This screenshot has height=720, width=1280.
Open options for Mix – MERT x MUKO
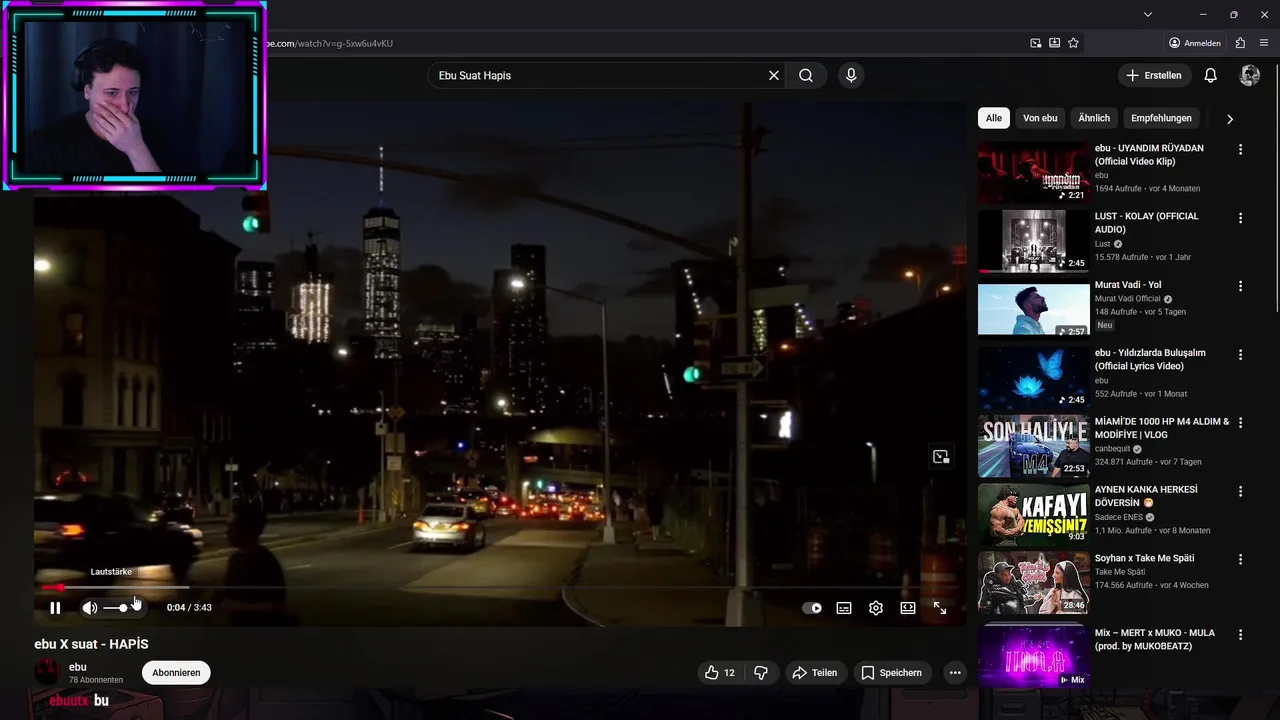tap(1240, 635)
